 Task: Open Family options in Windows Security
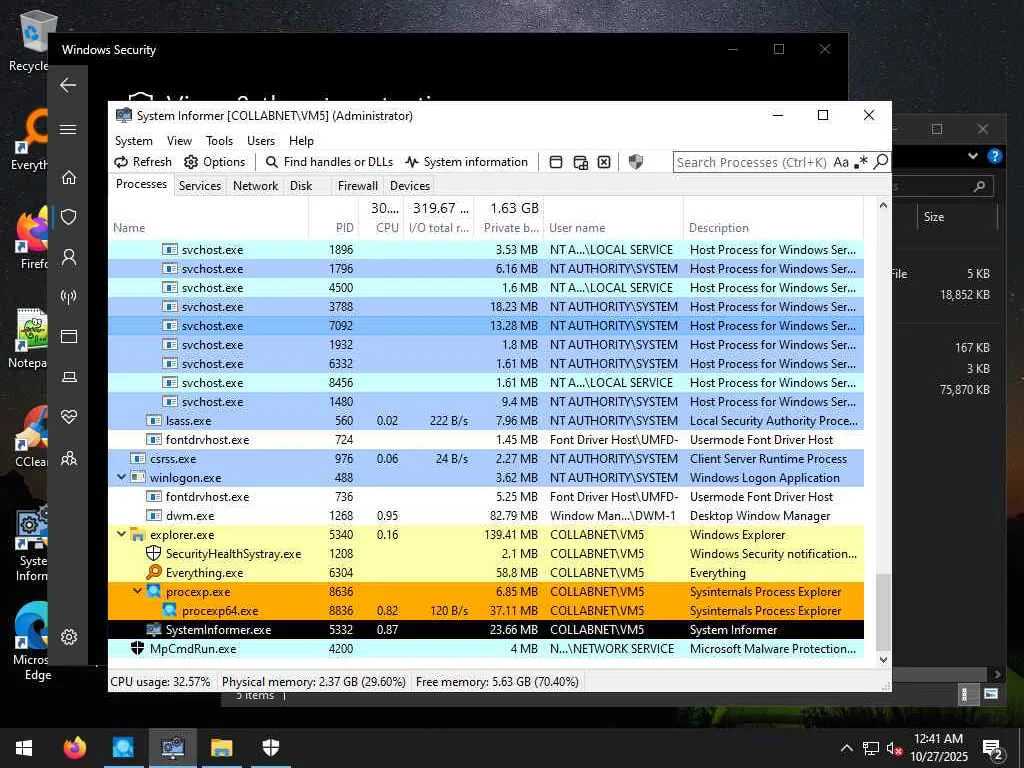(x=69, y=458)
